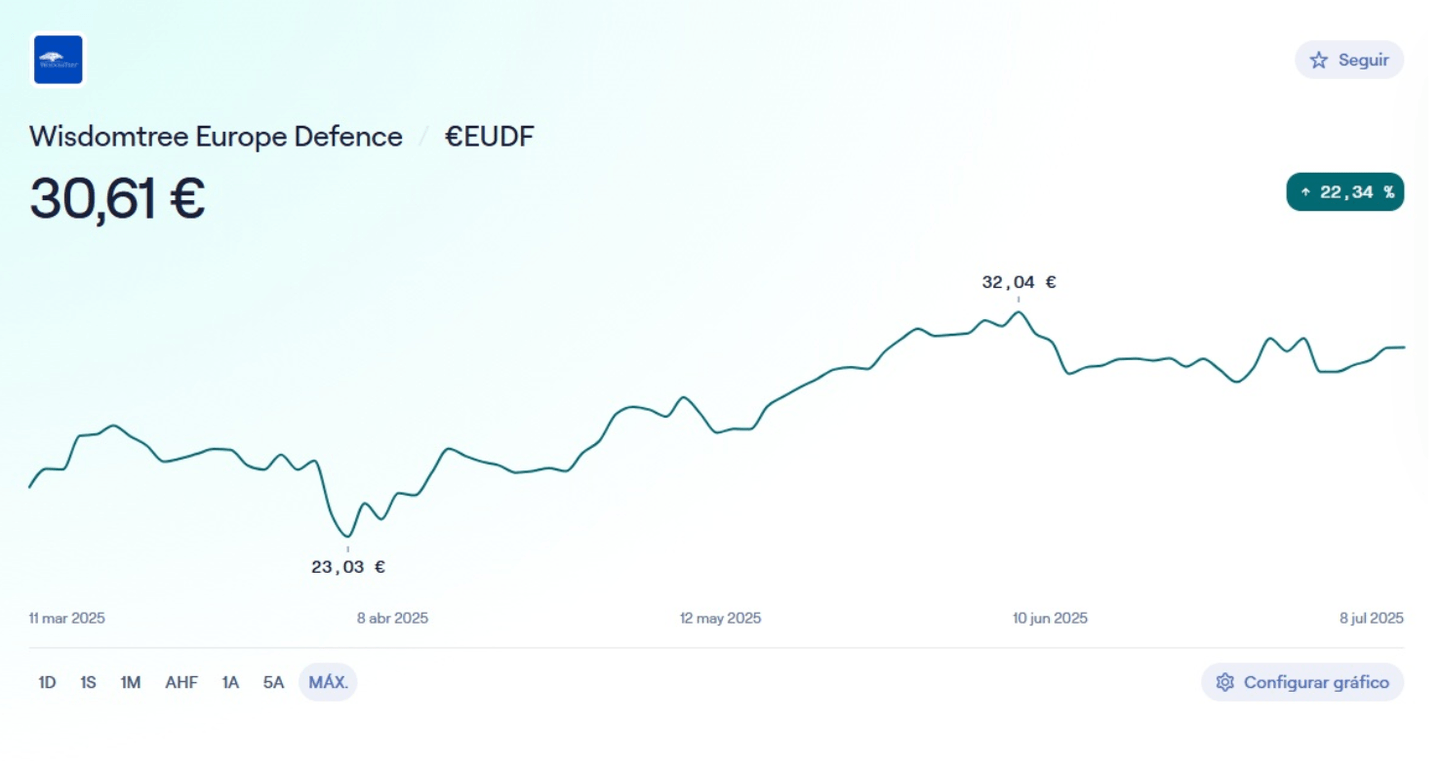The image size is (1440, 771).
Task: Click the 32,04 € peak price marker
Action: tap(1019, 282)
